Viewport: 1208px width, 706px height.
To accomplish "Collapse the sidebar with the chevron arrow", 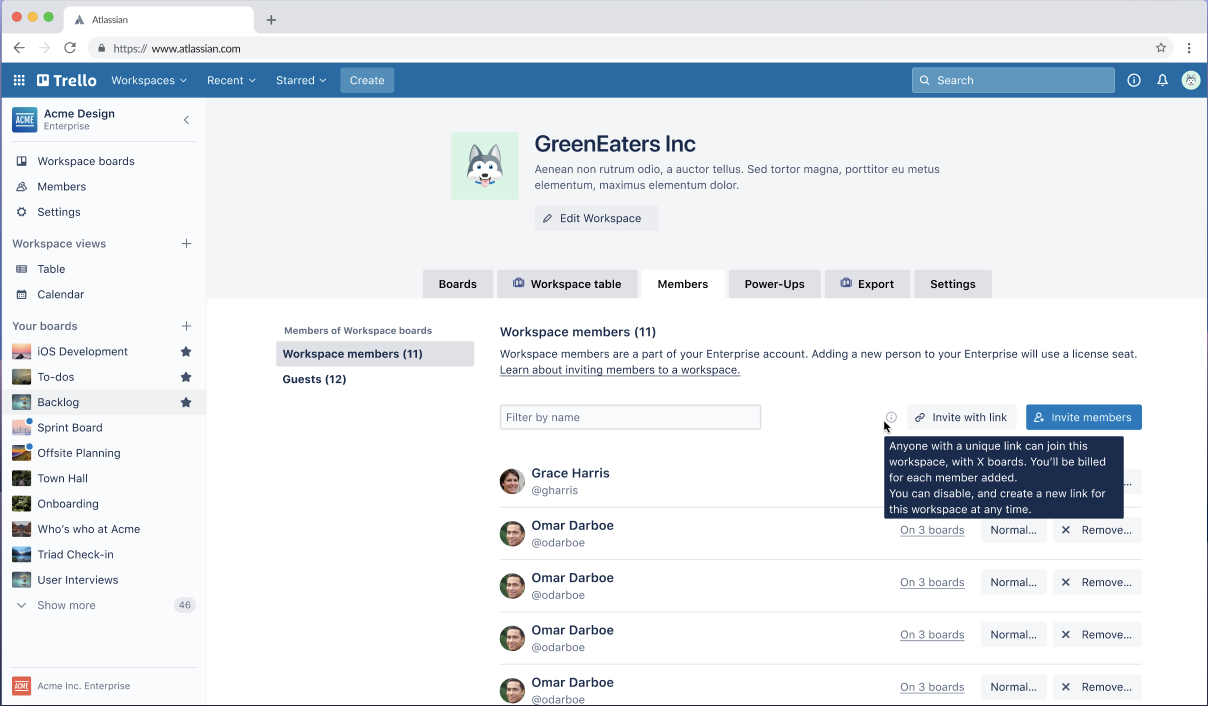I will tap(186, 120).
